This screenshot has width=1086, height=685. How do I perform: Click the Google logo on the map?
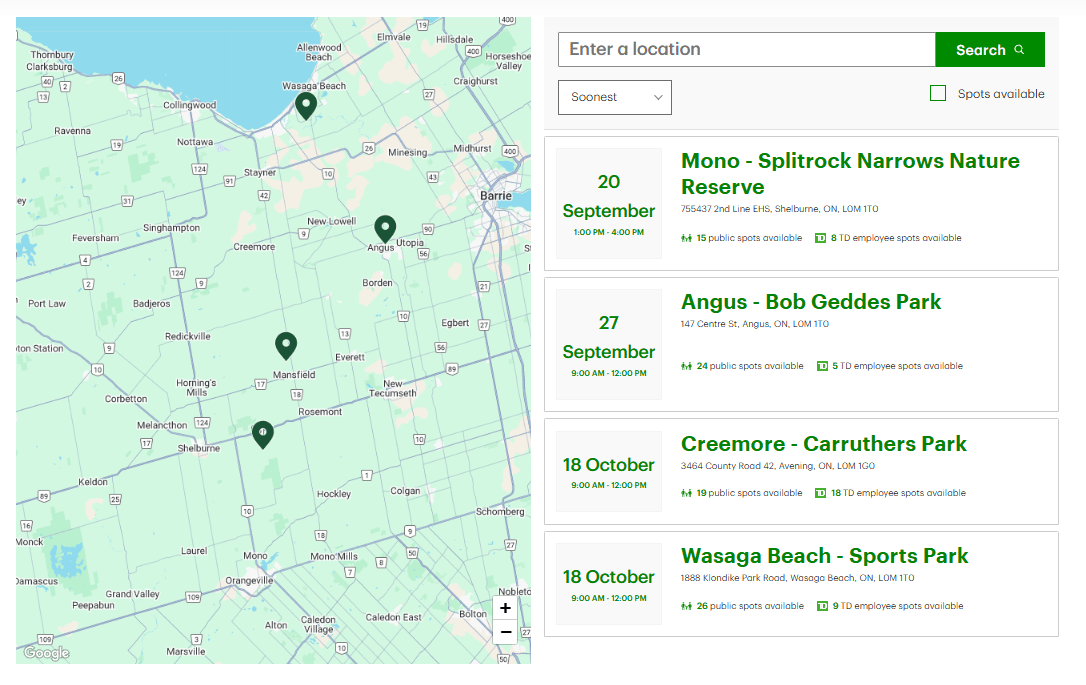point(46,653)
